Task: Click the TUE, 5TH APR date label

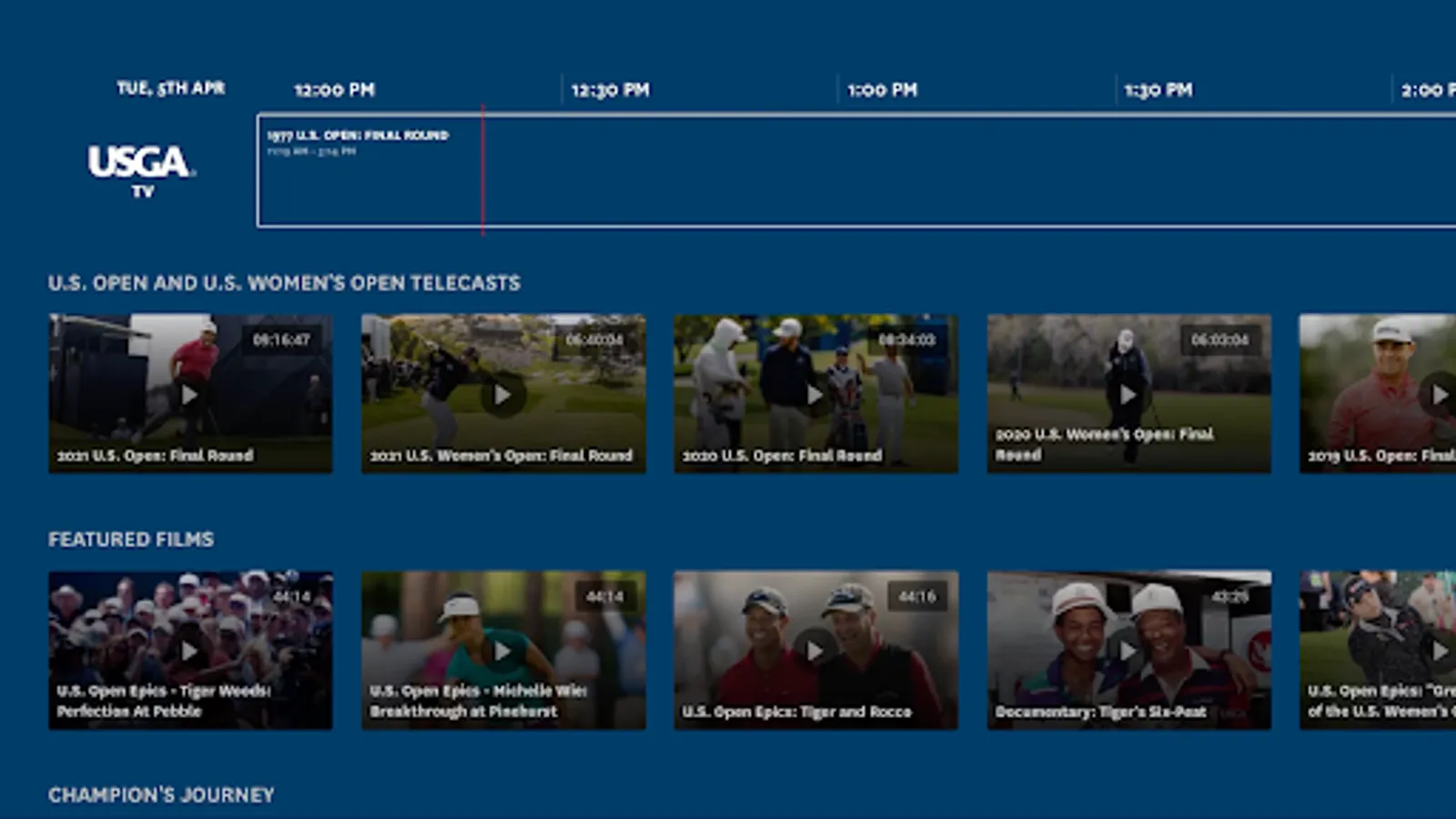Action: (171, 88)
